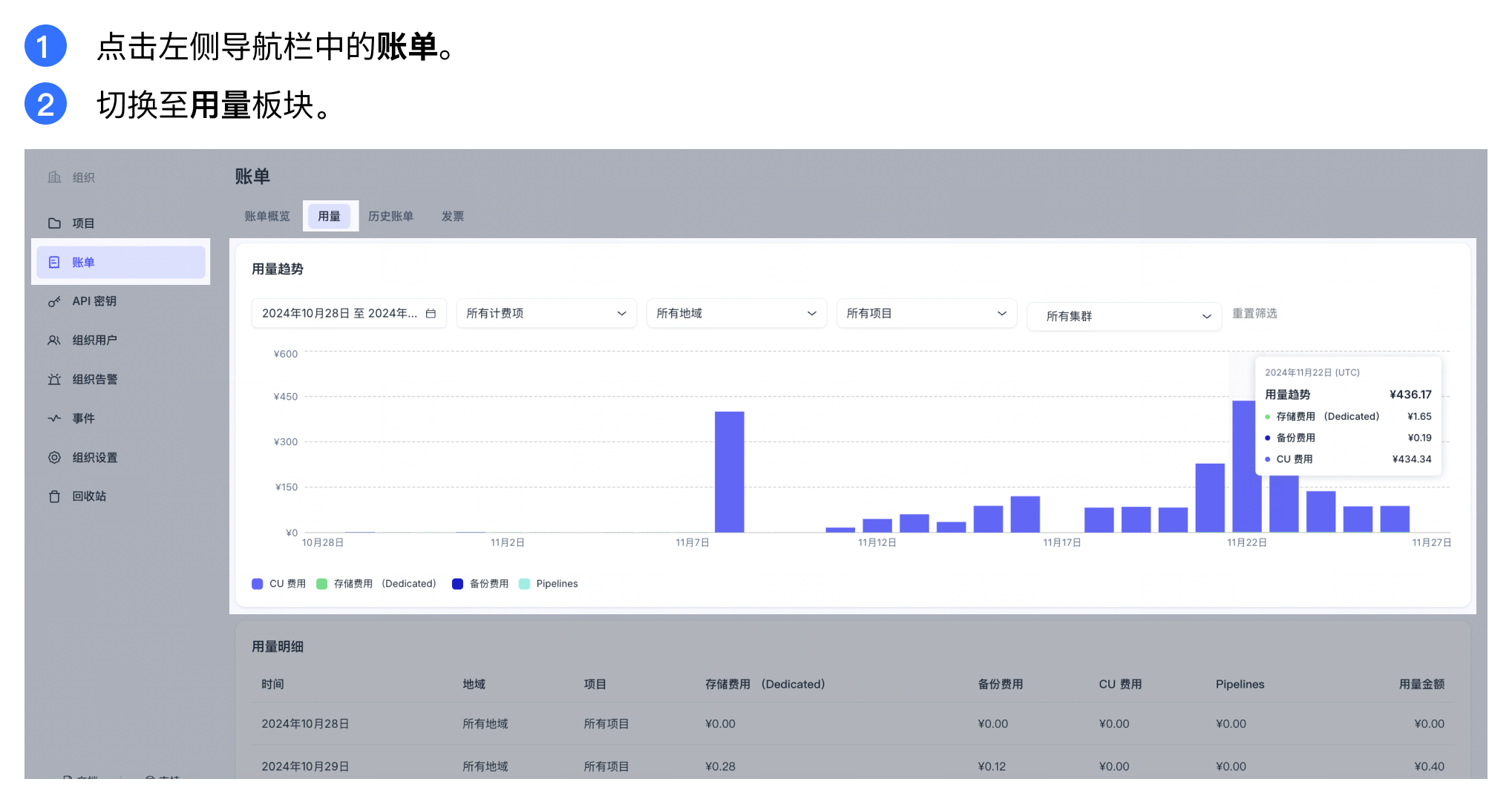This screenshot has width=1512, height=799.
Task: Click the CU 费用 column header
Action: pyautogui.click(x=1120, y=684)
